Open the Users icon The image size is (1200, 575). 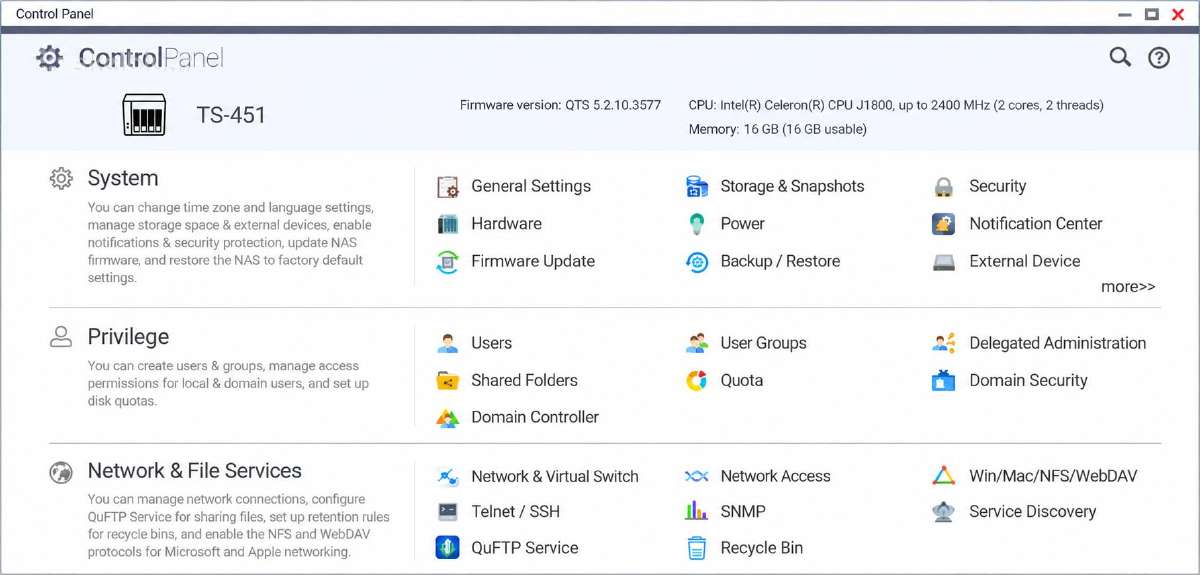(x=448, y=344)
